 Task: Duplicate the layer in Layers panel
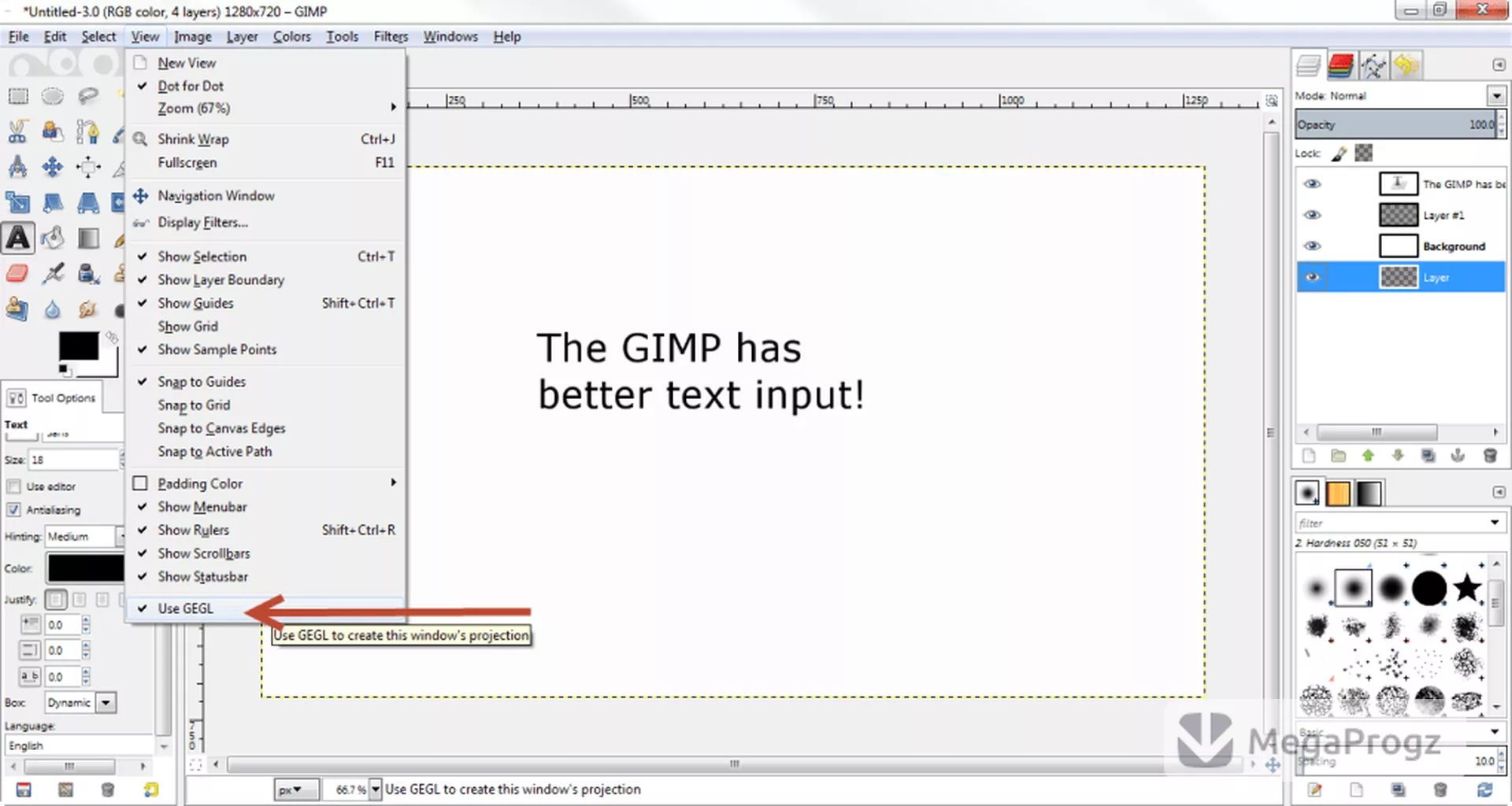tap(1428, 456)
